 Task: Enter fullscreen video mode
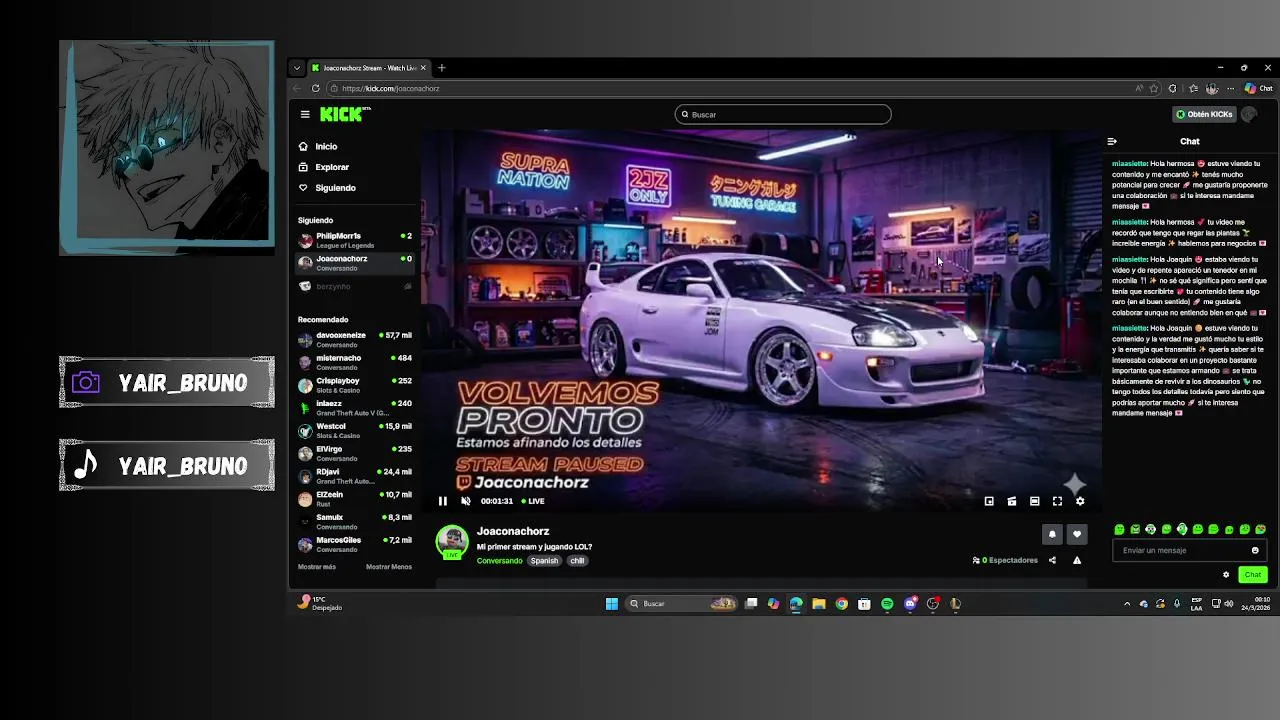(1057, 501)
